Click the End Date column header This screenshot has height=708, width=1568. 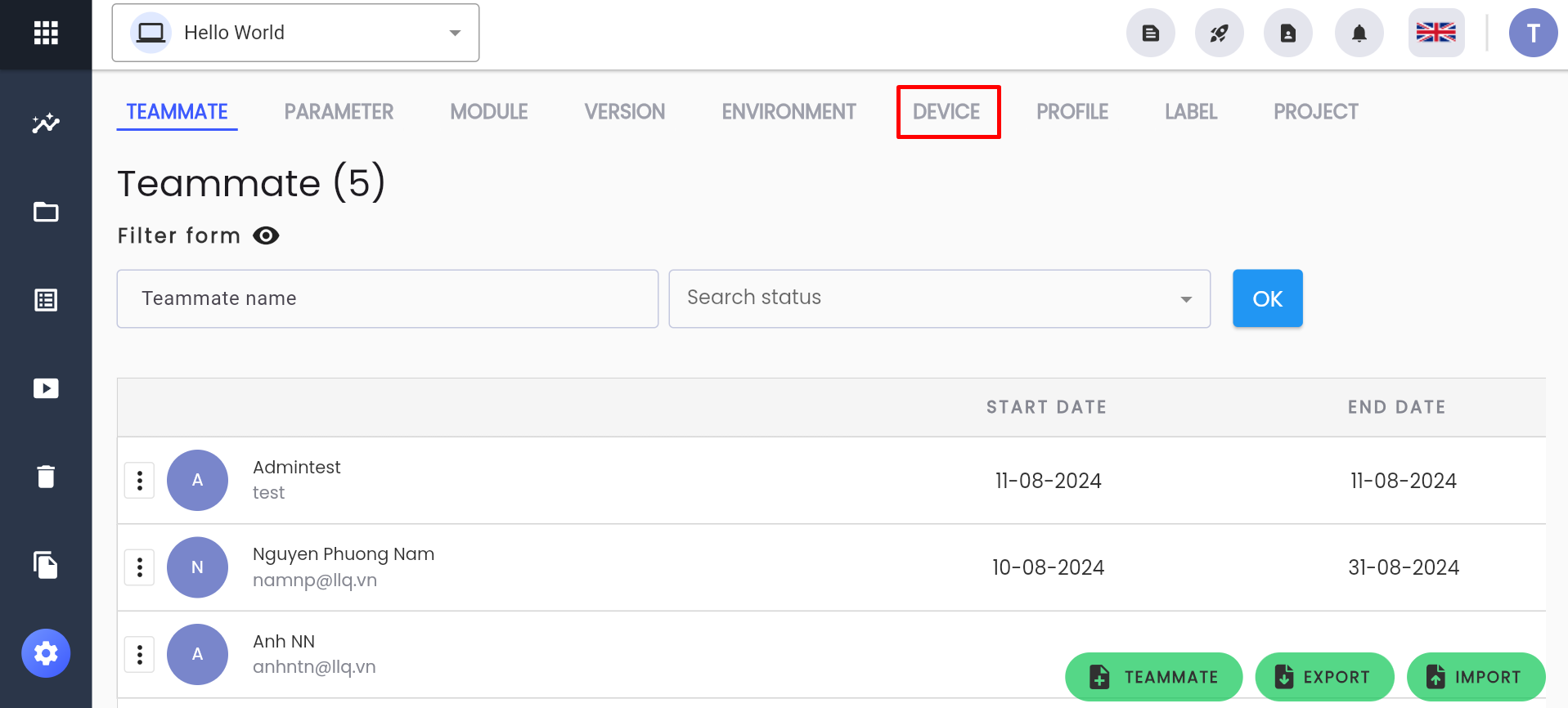tap(1397, 407)
